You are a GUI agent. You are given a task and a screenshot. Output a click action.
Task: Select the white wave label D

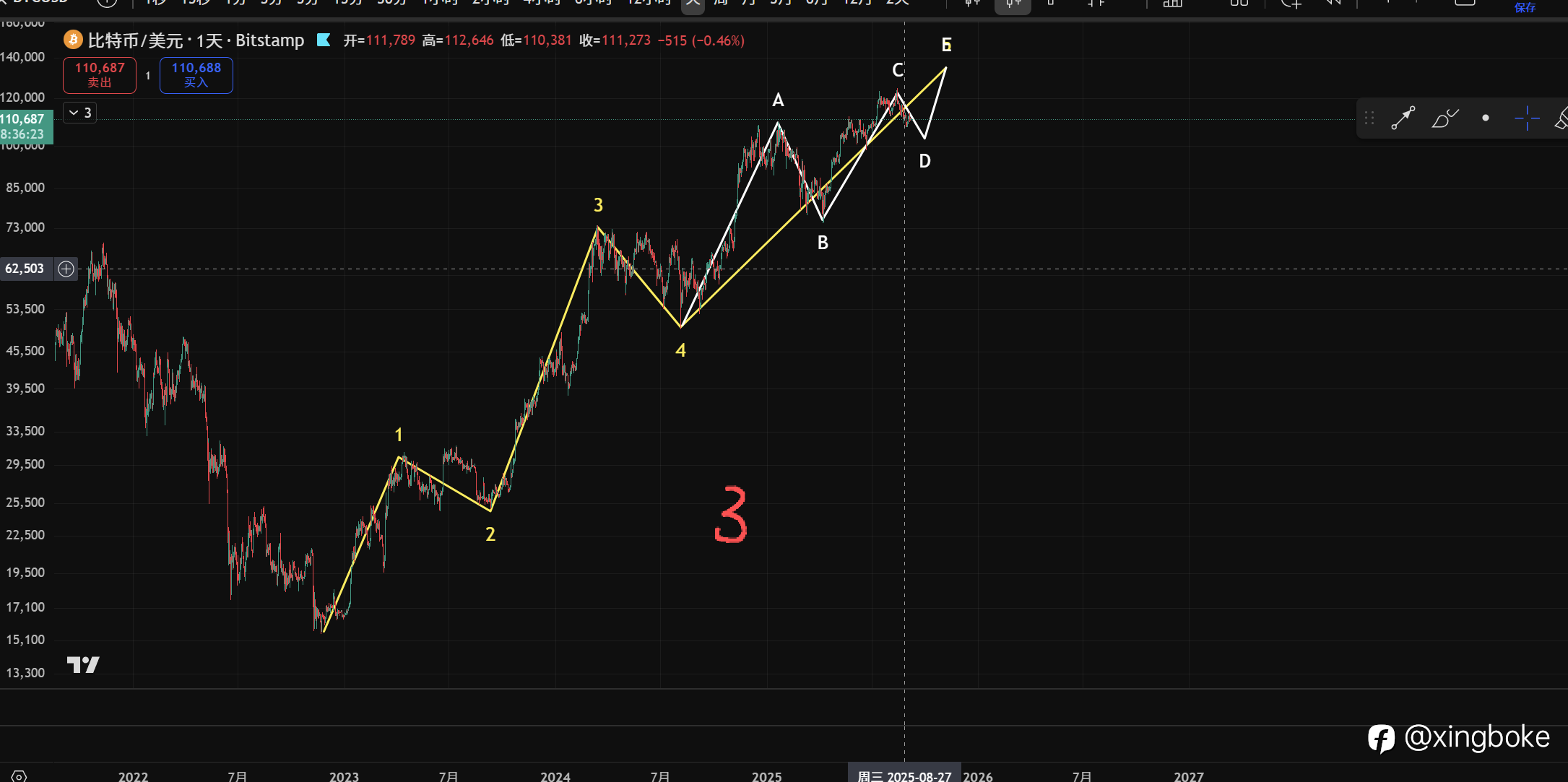(x=924, y=161)
